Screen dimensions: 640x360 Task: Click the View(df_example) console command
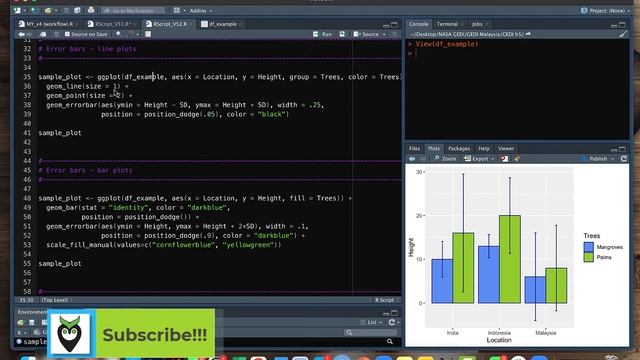(447, 44)
